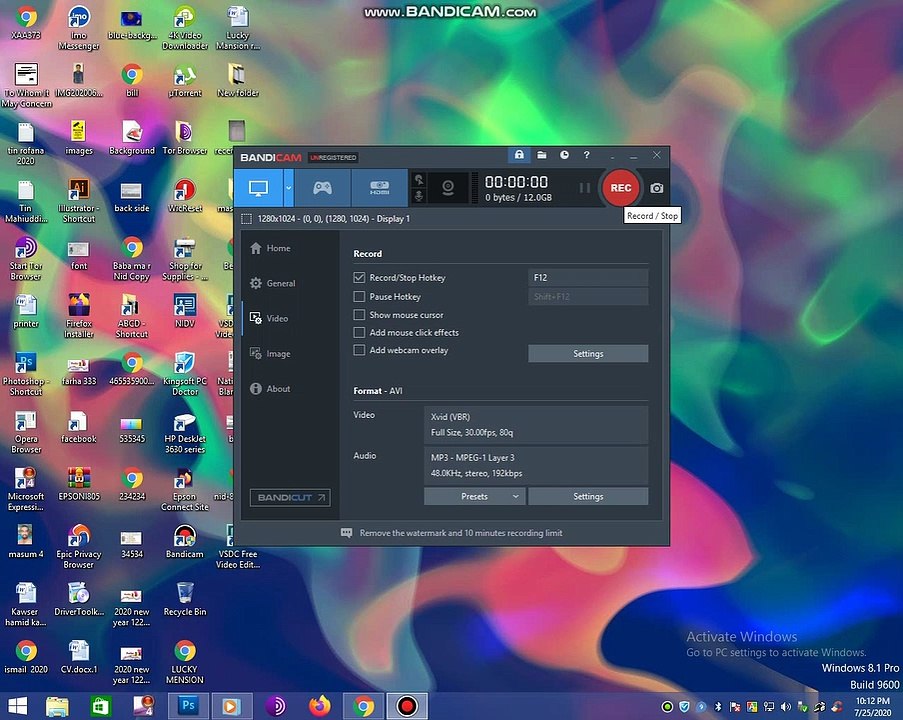Toggle microphone icon in Bandicam toolbar
Screen dimensions: 903x720
[419, 196]
